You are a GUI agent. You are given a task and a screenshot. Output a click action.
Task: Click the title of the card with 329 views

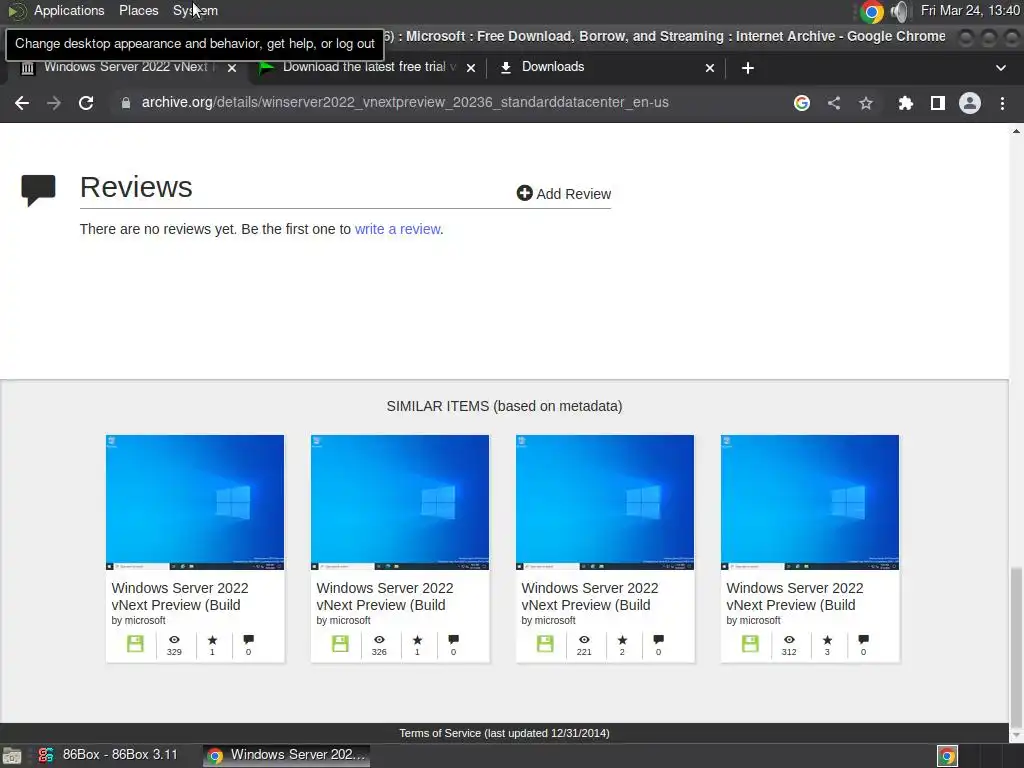pos(180,596)
